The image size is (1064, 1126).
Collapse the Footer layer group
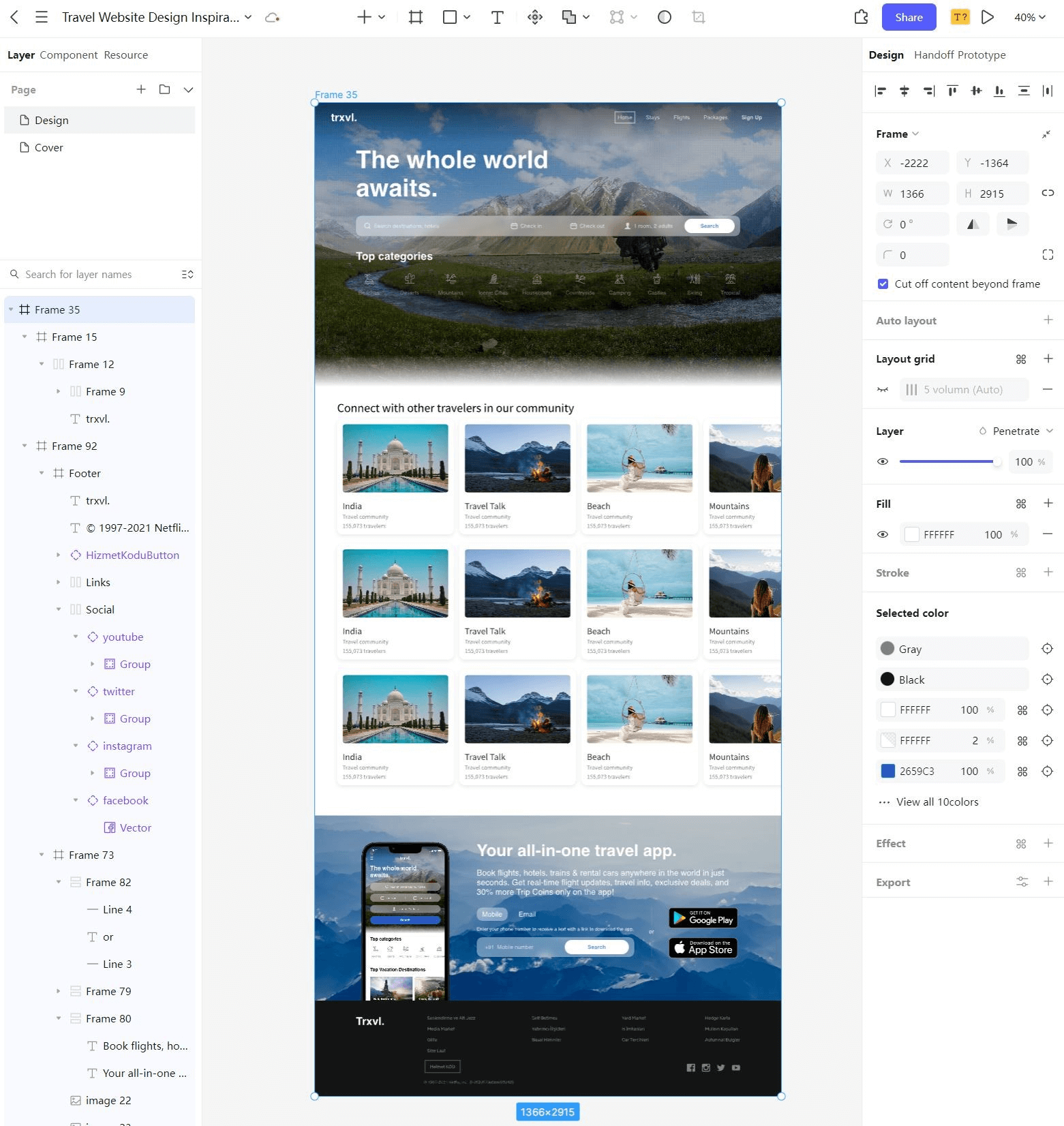(42, 473)
